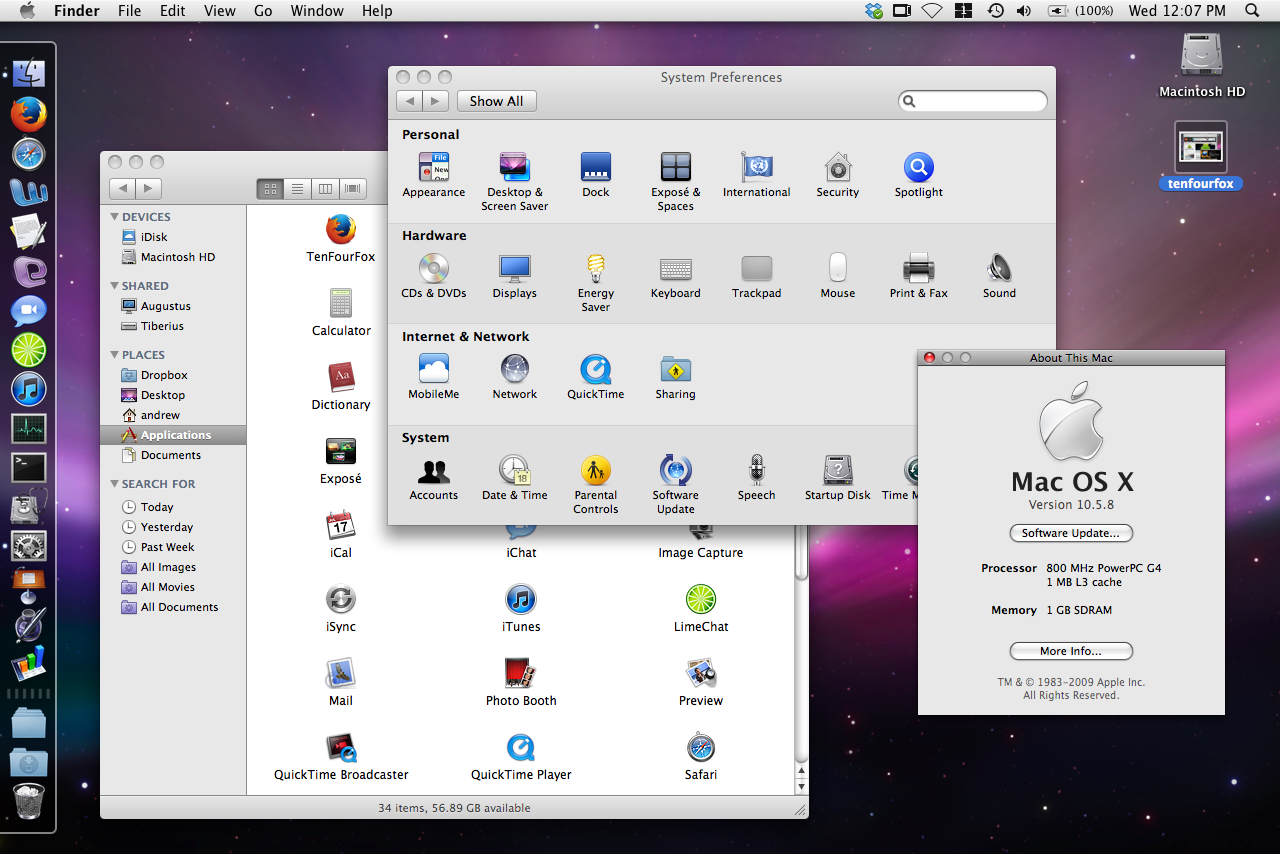
Task: Click the System Preferences search field
Action: click(x=972, y=101)
